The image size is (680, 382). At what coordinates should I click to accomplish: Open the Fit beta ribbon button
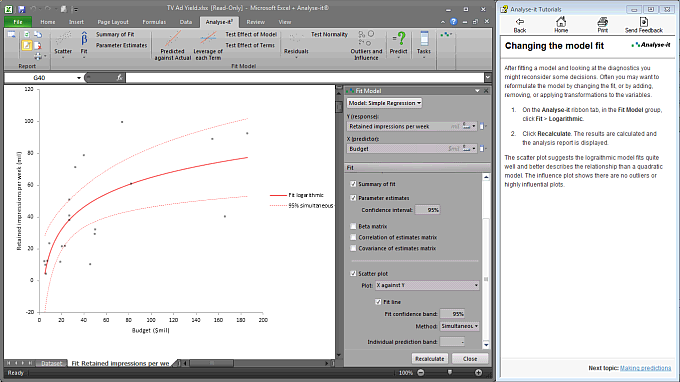pyautogui.click(x=84, y=43)
